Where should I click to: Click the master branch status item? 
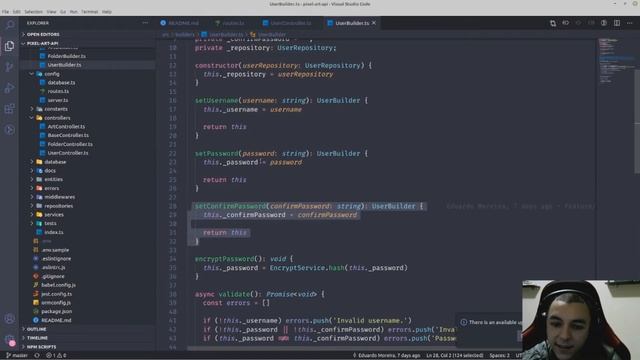17,356
